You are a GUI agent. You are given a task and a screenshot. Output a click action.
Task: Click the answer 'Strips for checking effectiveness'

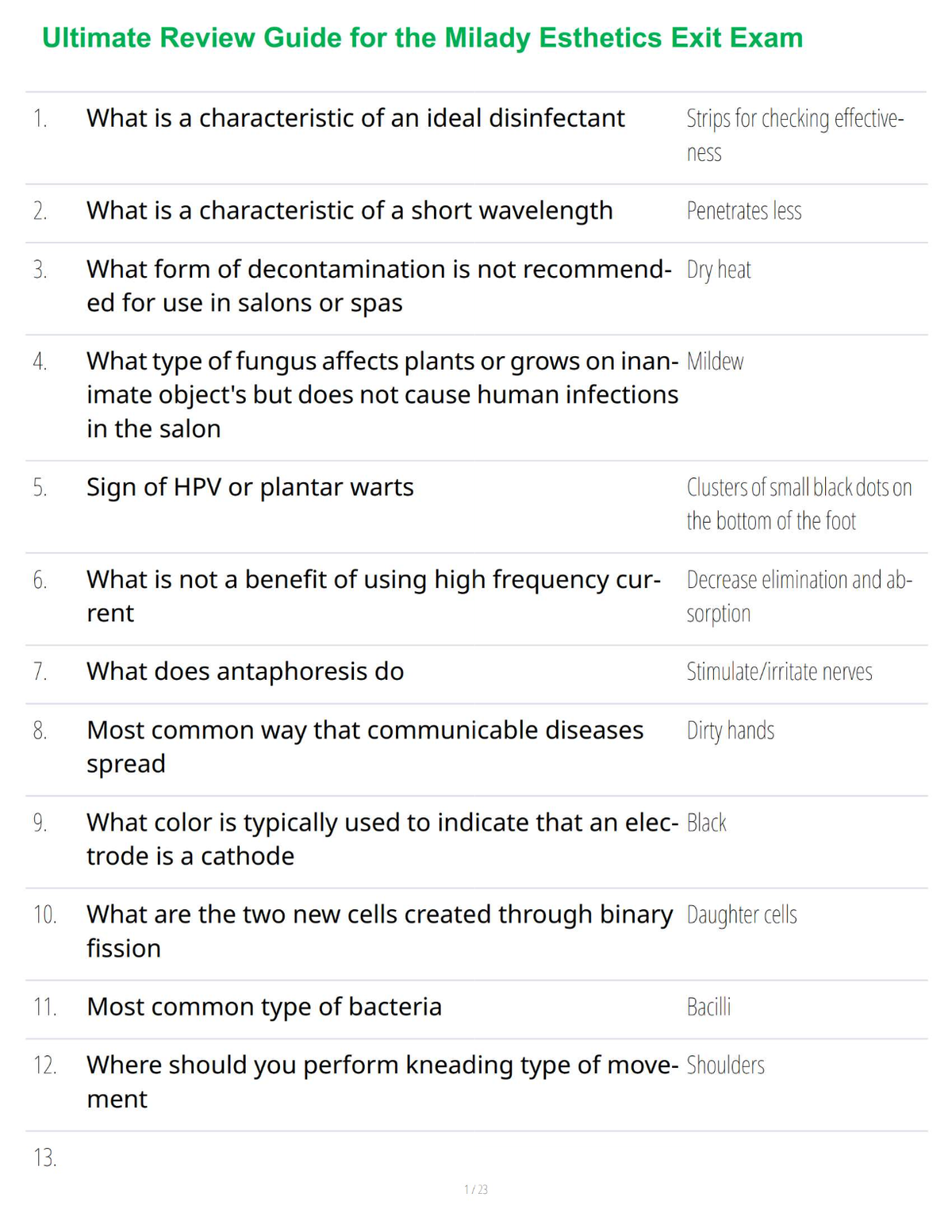[x=795, y=135]
